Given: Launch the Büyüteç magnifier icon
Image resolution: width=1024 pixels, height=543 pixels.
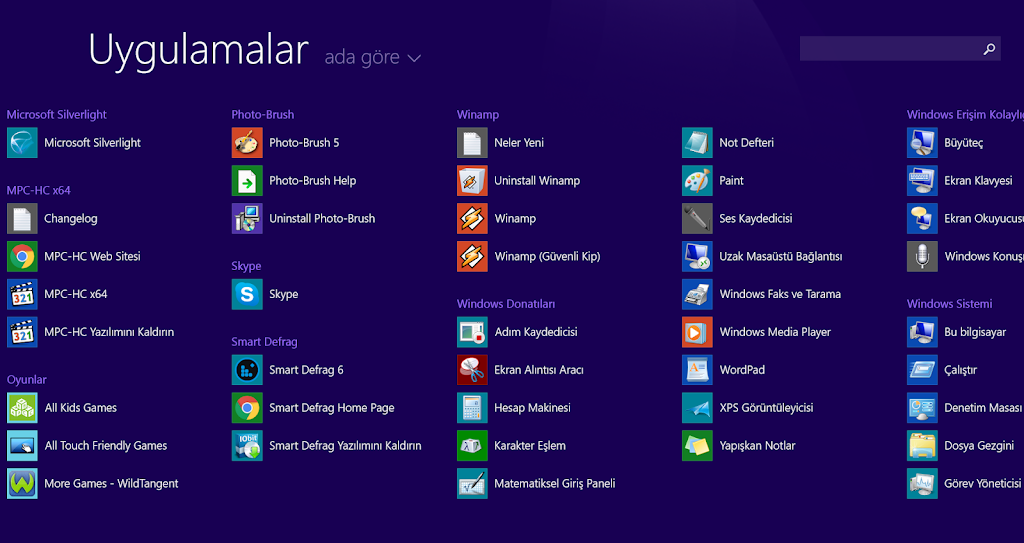Looking at the screenshot, I should coord(922,142).
